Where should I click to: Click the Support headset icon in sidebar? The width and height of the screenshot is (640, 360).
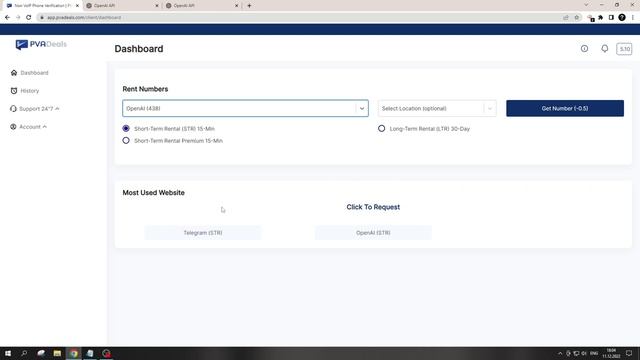[x=13, y=109]
